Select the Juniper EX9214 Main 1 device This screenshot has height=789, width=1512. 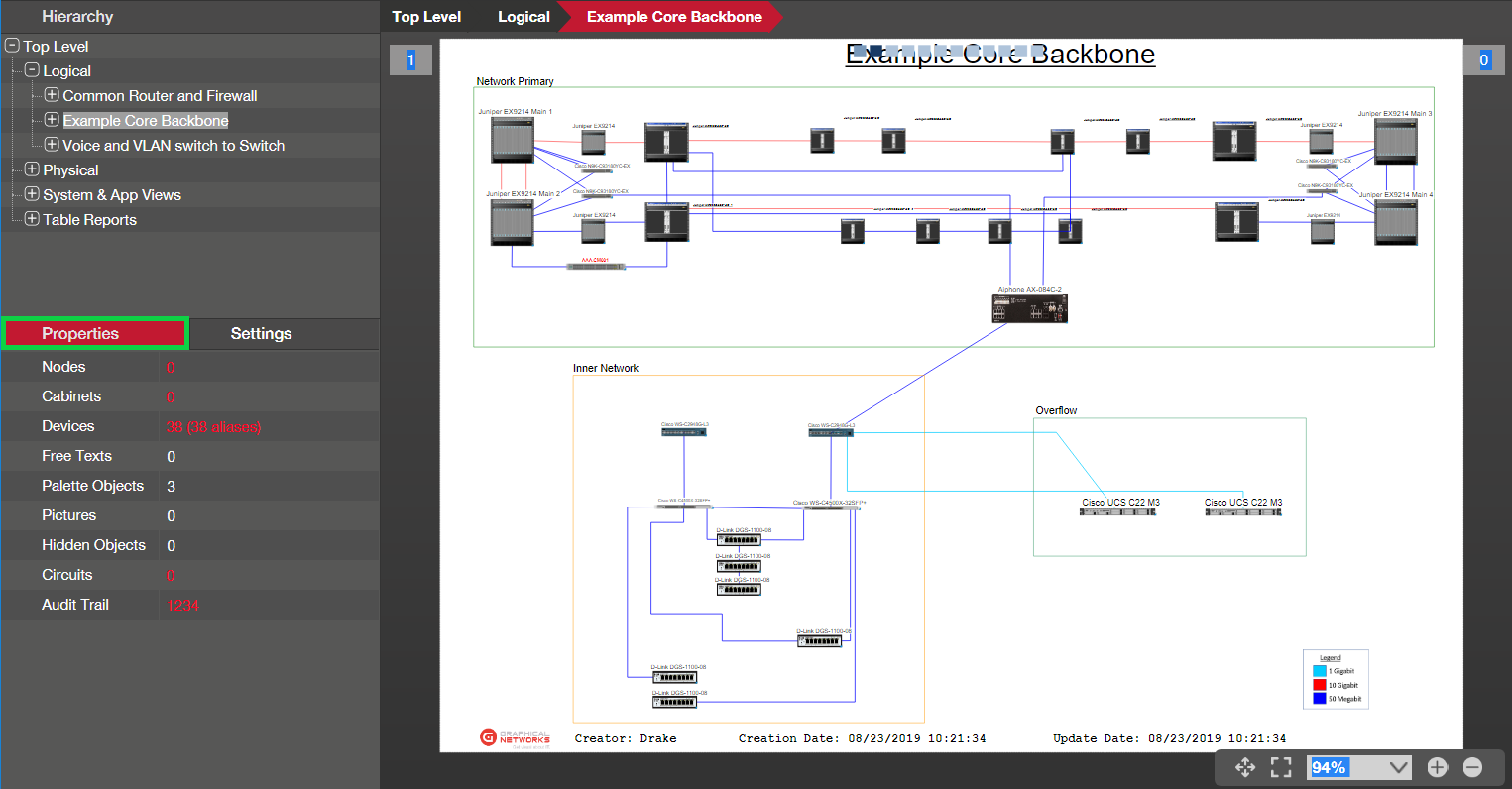[x=513, y=141]
